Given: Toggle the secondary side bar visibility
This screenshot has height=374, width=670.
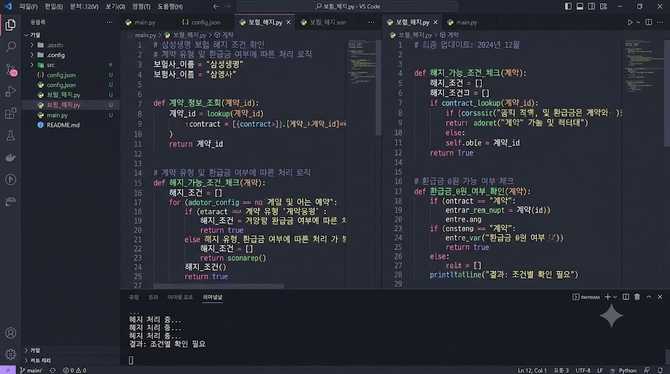Looking at the screenshot, I should [x=591, y=6].
